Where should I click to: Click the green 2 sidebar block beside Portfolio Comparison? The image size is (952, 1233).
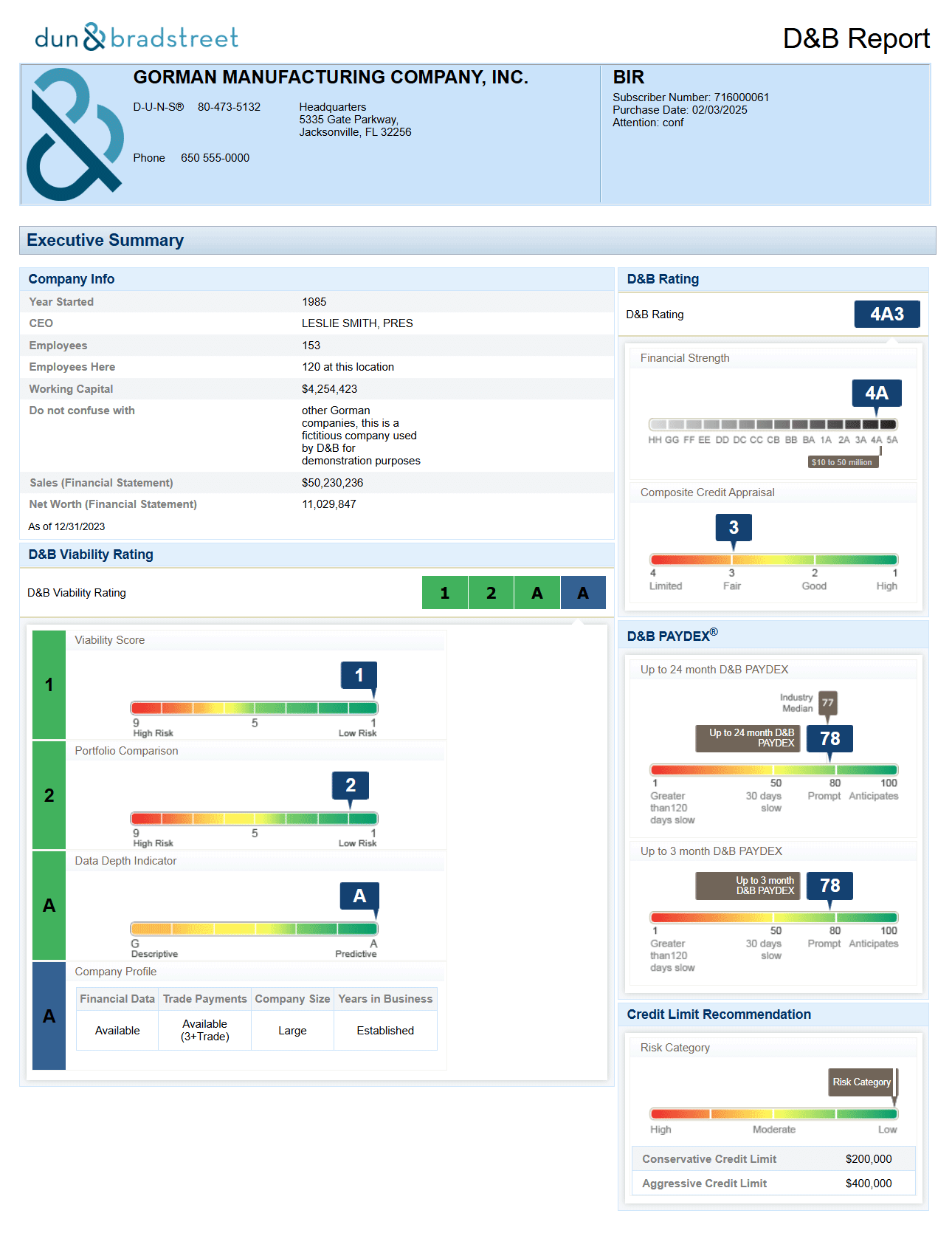49,795
